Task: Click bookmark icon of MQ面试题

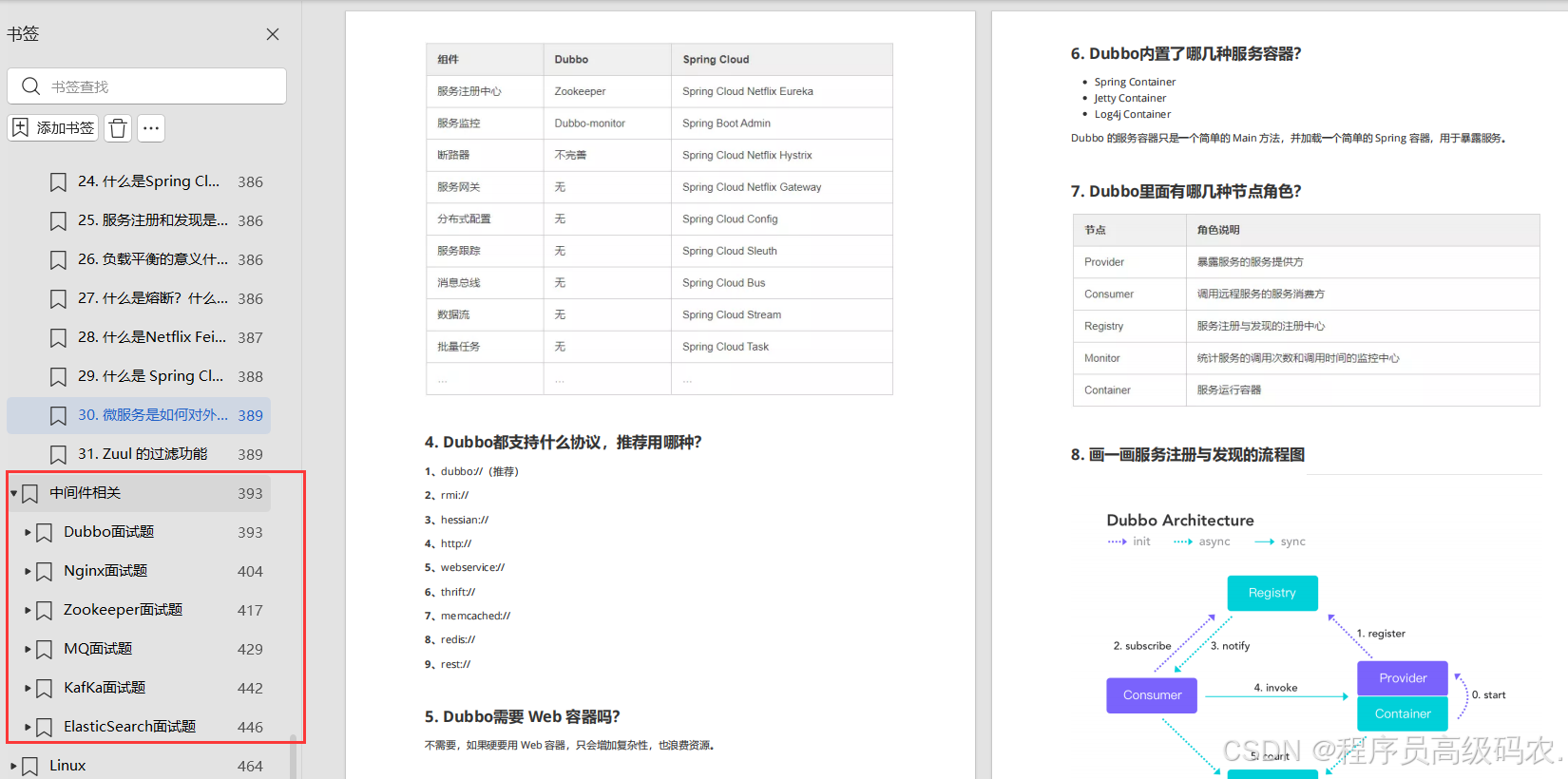Action: [x=44, y=649]
